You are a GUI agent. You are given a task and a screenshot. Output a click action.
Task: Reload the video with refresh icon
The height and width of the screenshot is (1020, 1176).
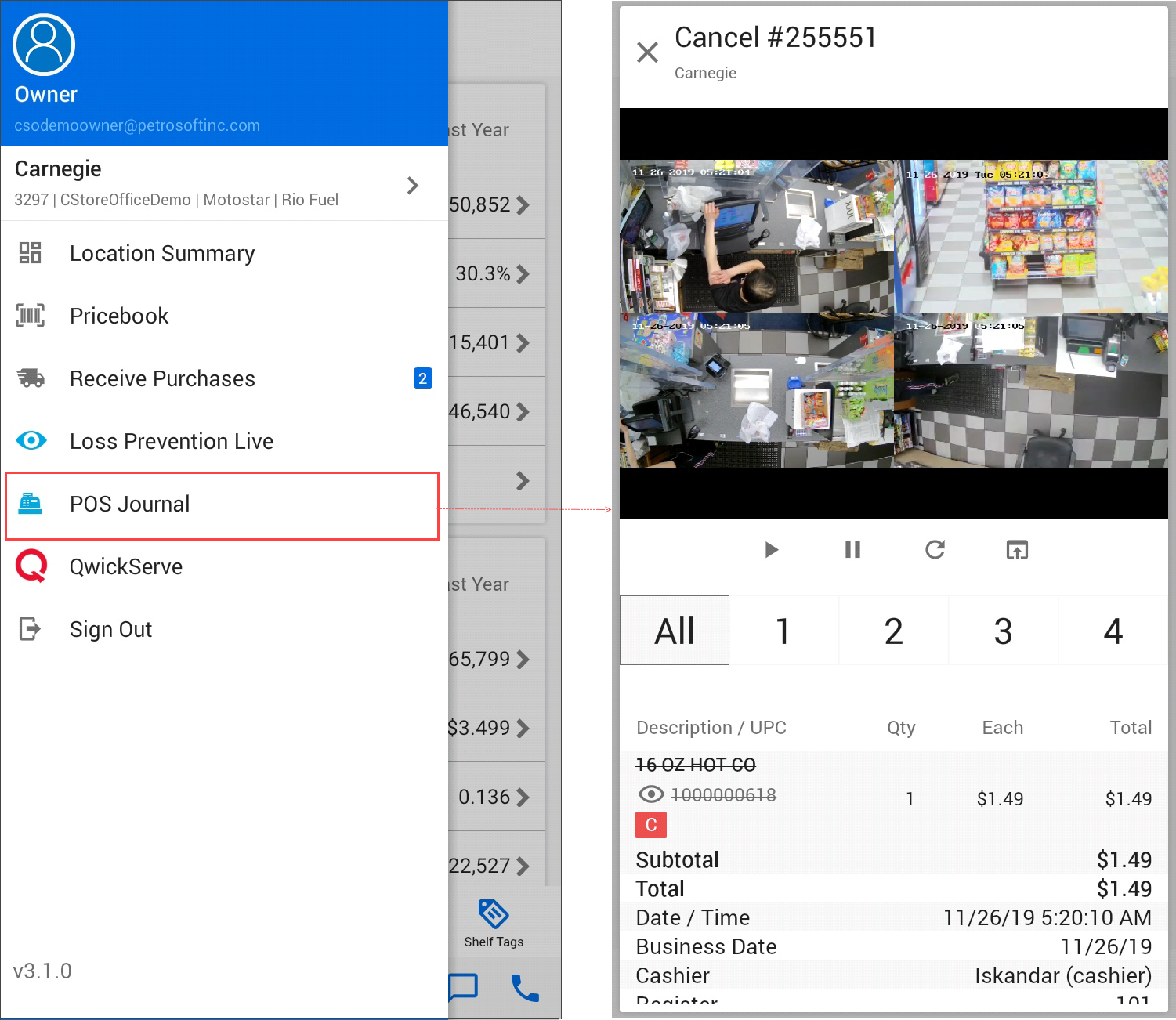(935, 550)
